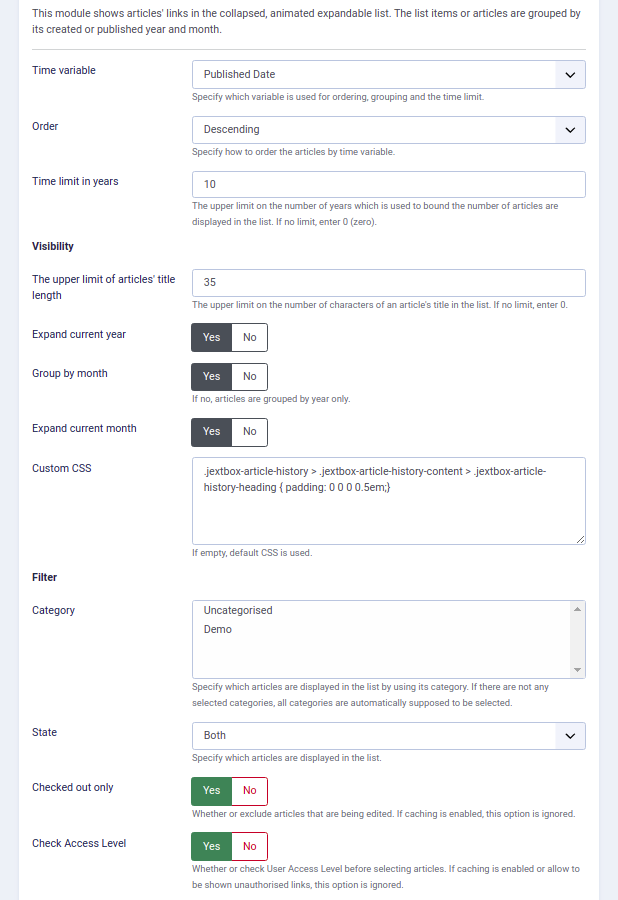The width and height of the screenshot is (618, 900).
Task: Click No for Checked out only
Action: (x=250, y=791)
